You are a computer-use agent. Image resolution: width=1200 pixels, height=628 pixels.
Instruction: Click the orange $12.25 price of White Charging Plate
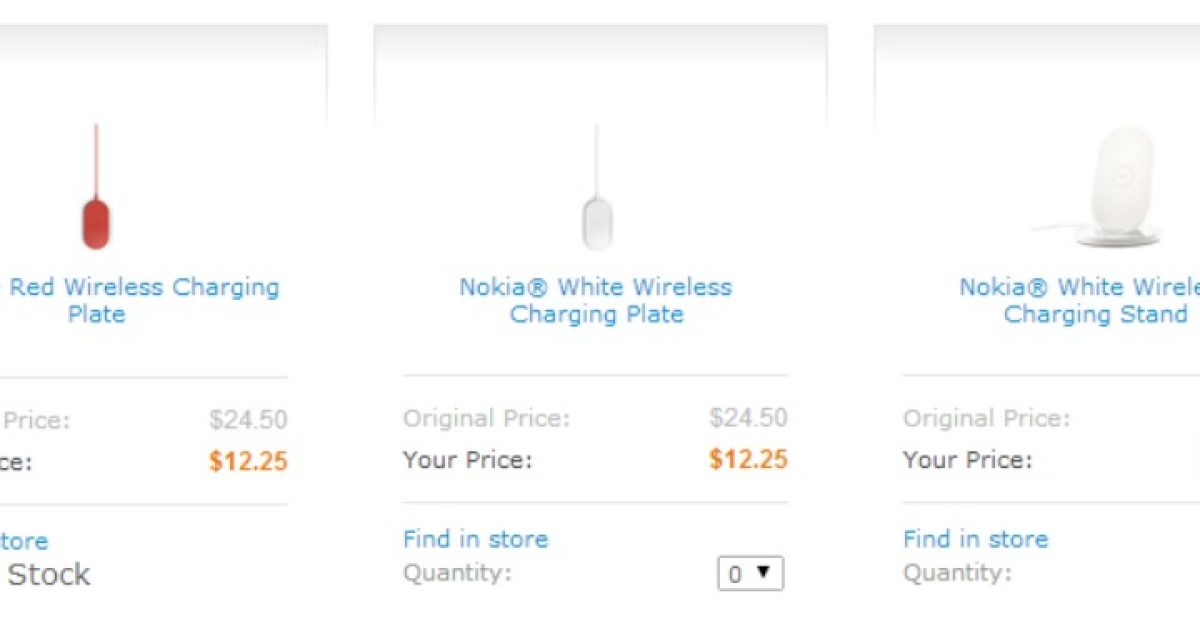[x=748, y=459]
